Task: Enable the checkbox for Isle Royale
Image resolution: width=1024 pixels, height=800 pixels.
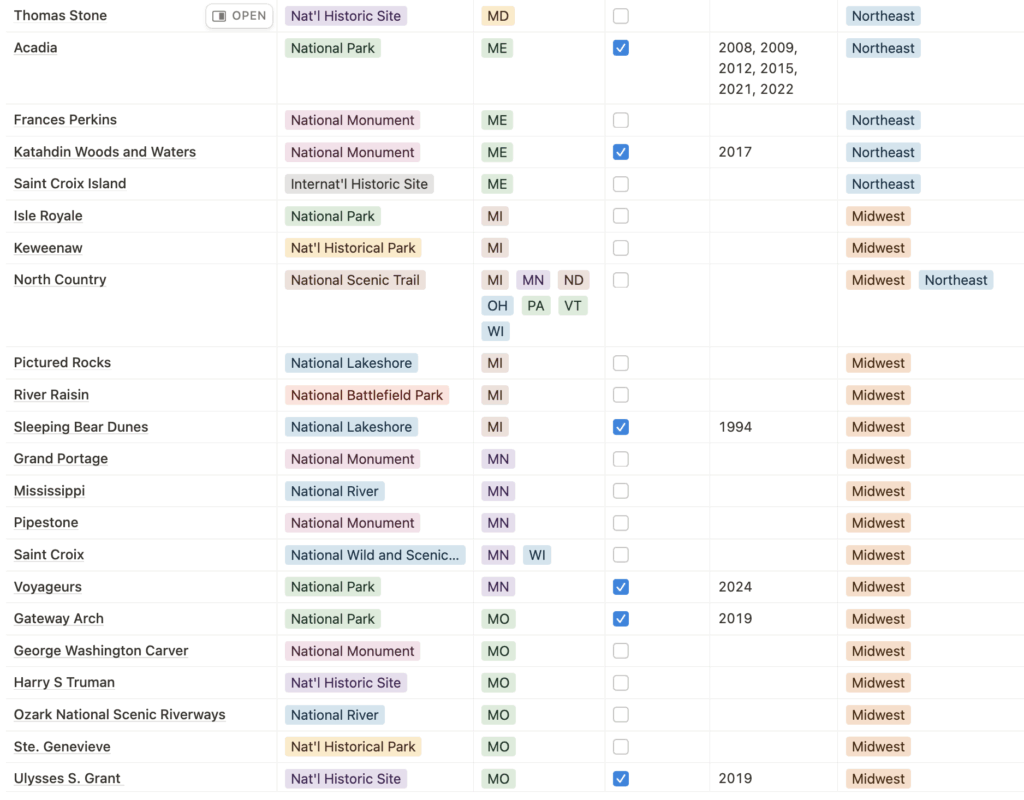Action: coord(621,215)
